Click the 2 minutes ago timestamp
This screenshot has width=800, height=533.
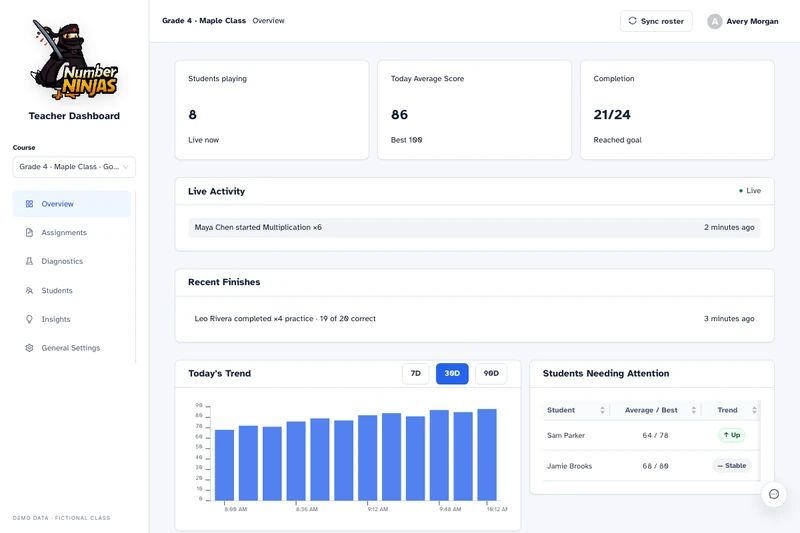point(729,227)
